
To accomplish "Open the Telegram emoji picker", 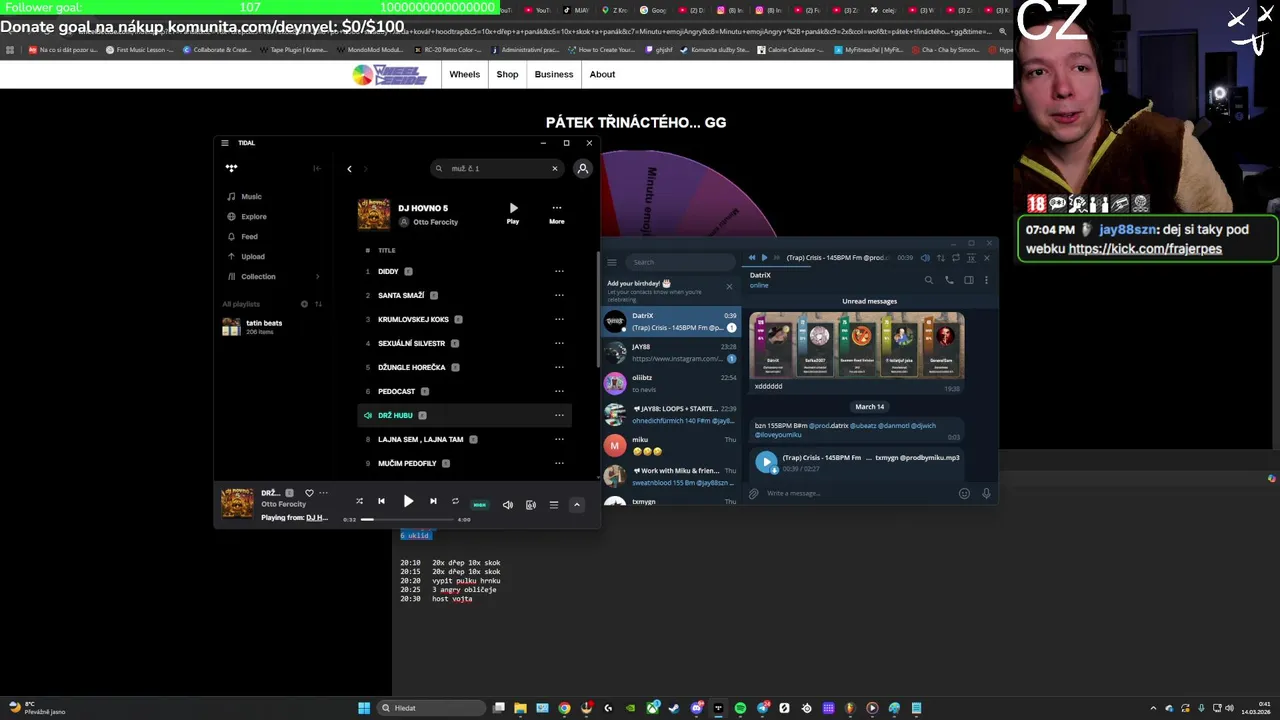I will pyautogui.click(x=964, y=493).
